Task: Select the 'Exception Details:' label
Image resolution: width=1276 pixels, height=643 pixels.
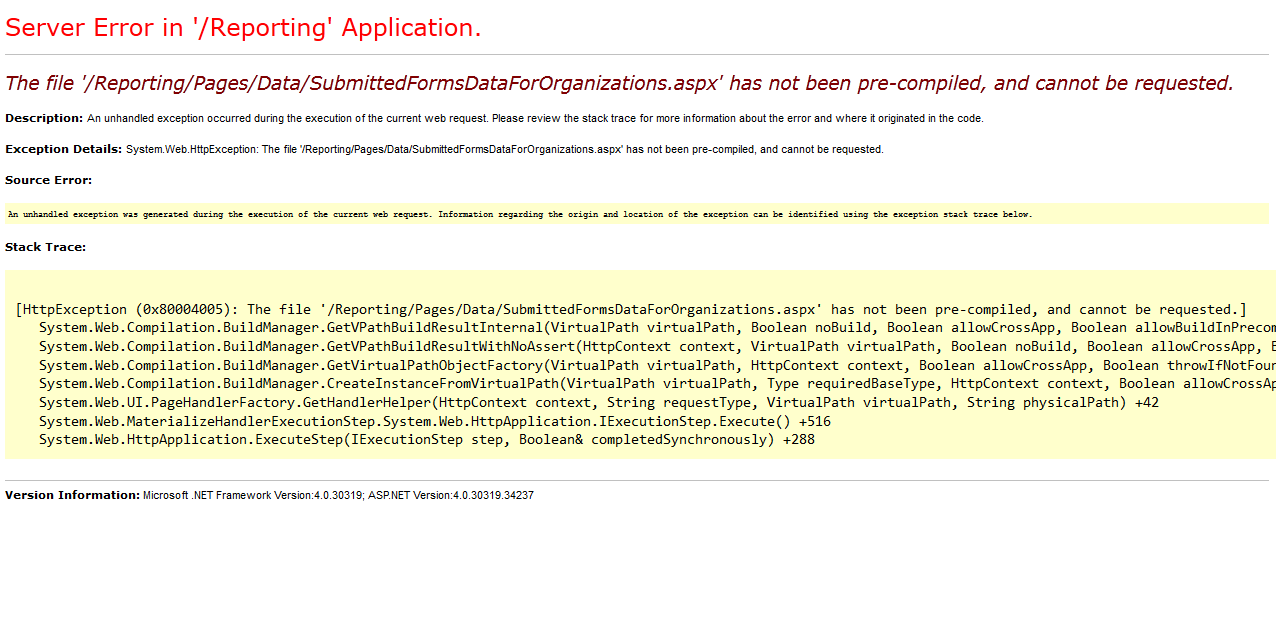Action: pos(64,149)
